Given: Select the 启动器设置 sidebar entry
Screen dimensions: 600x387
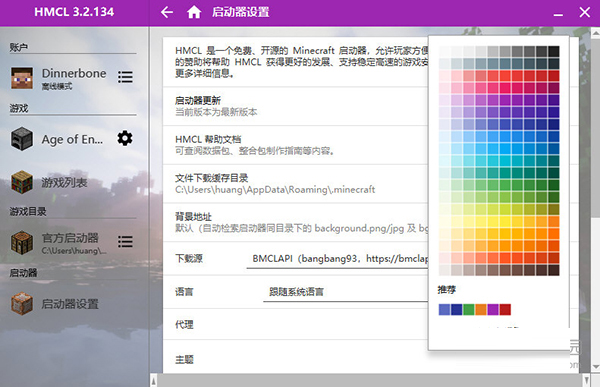Looking at the screenshot, I should click(x=73, y=304).
